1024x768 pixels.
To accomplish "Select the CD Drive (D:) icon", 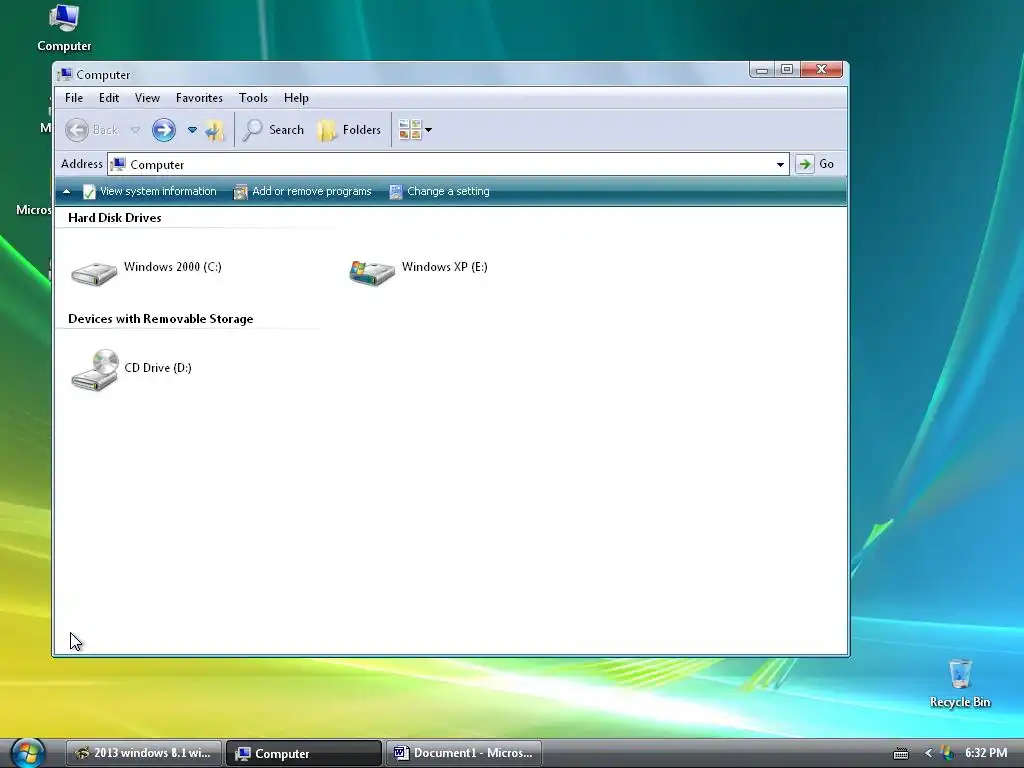I will pos(95,370).
